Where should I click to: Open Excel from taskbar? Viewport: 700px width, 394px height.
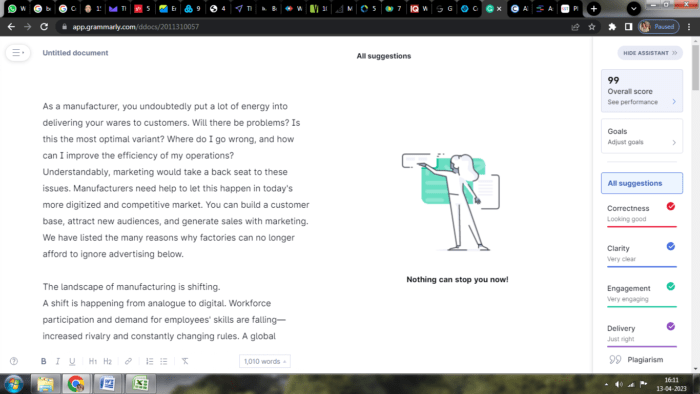coord(140,384)
